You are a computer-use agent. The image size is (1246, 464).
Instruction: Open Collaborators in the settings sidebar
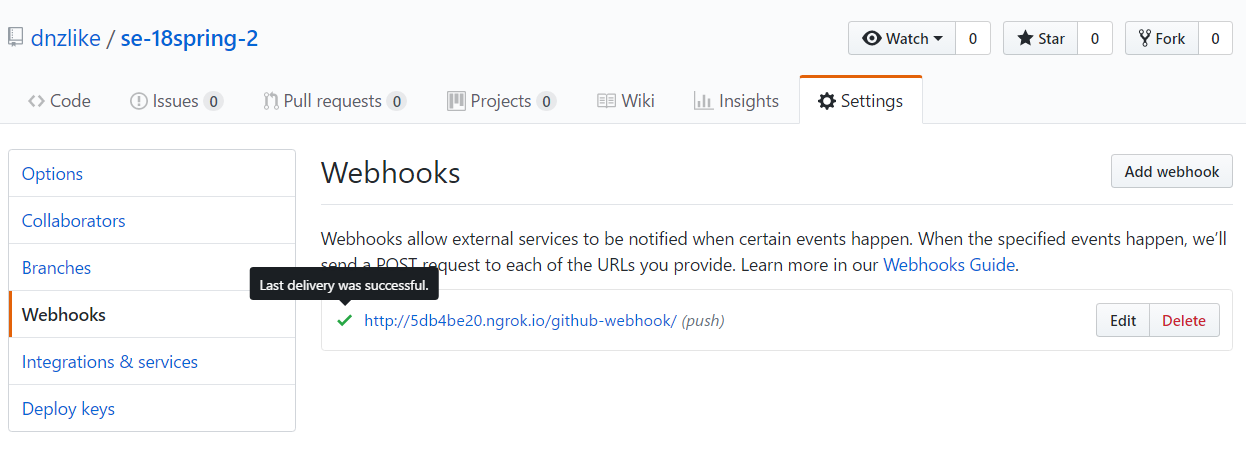[x=152, y=221]
